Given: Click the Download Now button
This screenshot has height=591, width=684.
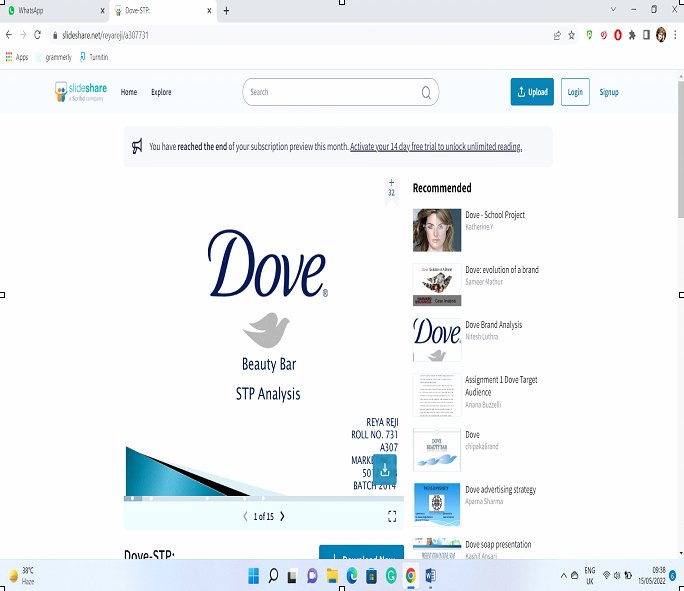Looking at the screenshot, I should click(x=361, y=552).
